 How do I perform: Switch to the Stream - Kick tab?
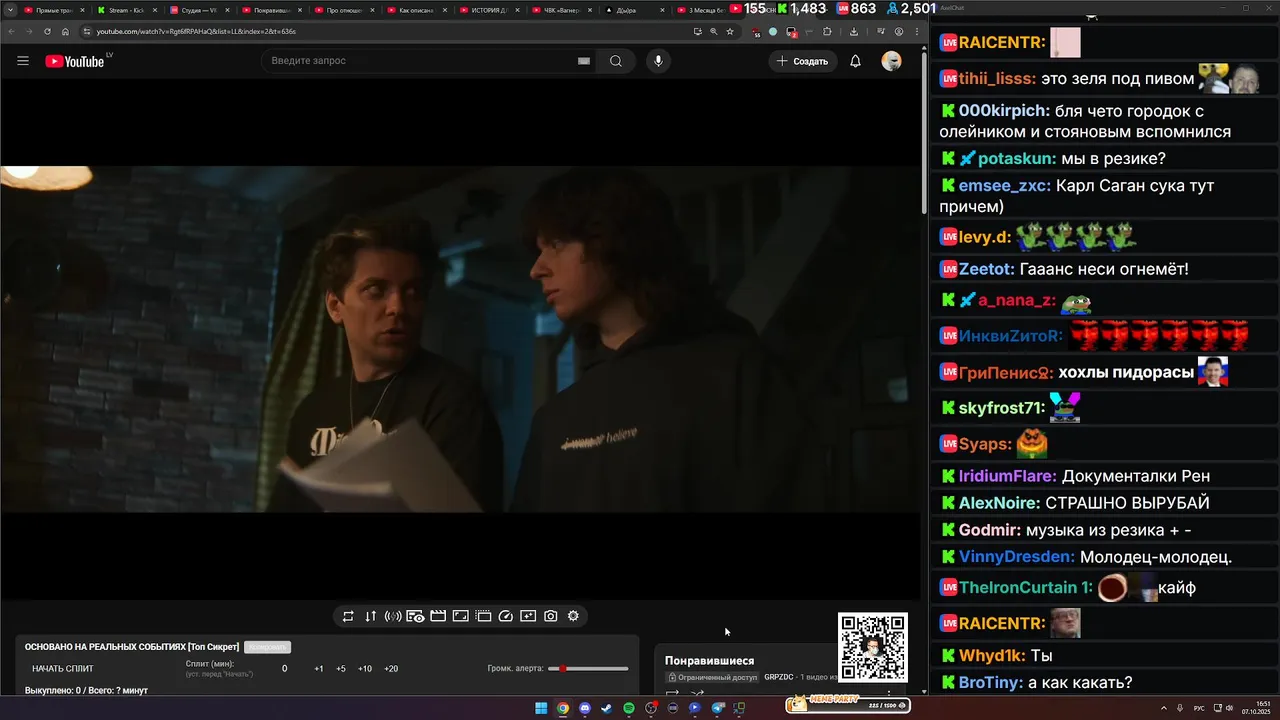click(x=127, y=10)
